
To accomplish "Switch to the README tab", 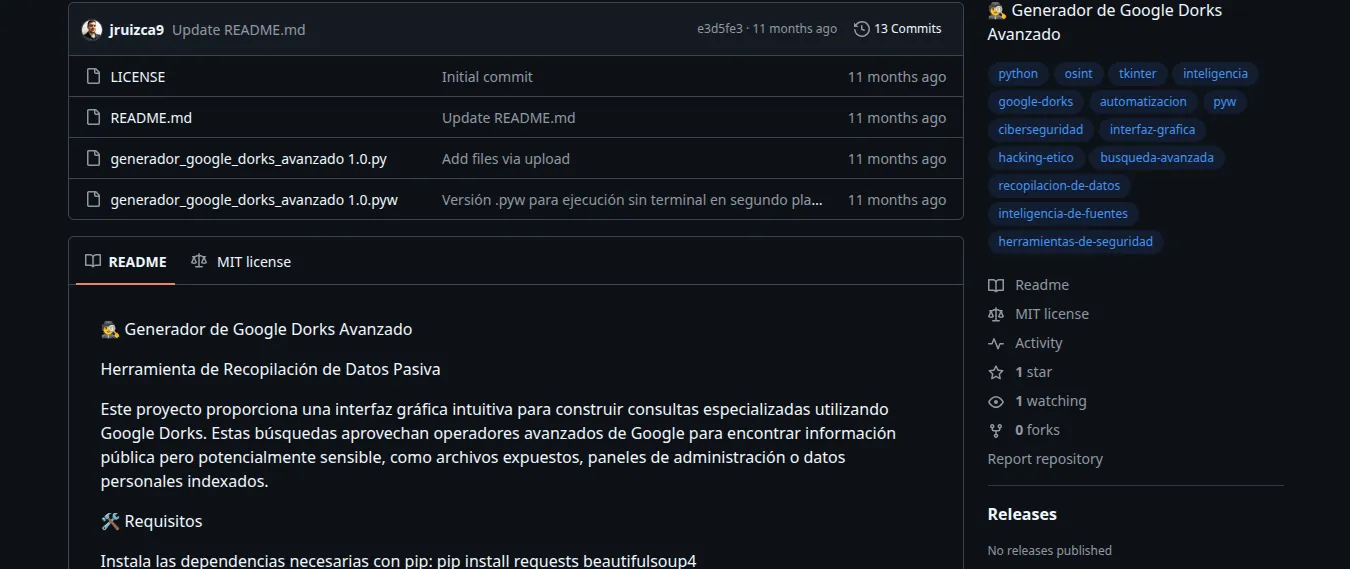I will [125, 262].
